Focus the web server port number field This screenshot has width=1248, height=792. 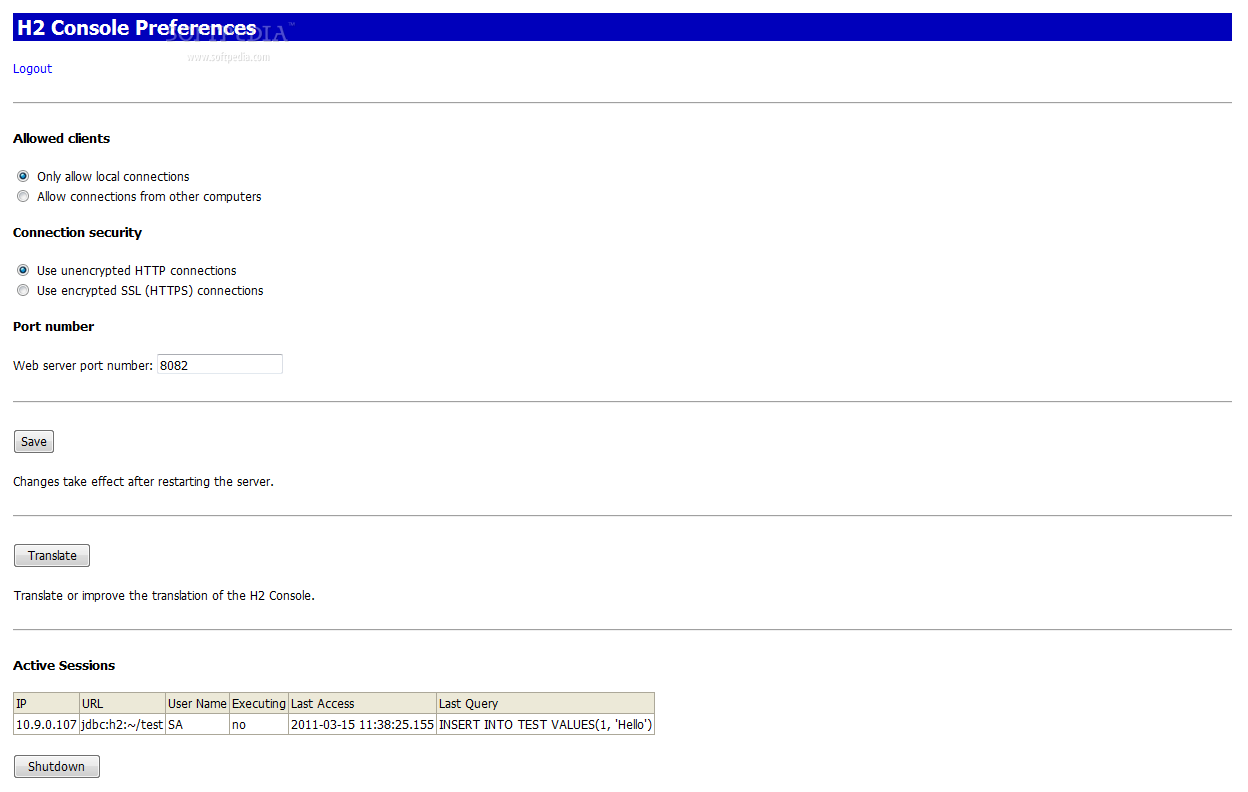click(220, 365)
